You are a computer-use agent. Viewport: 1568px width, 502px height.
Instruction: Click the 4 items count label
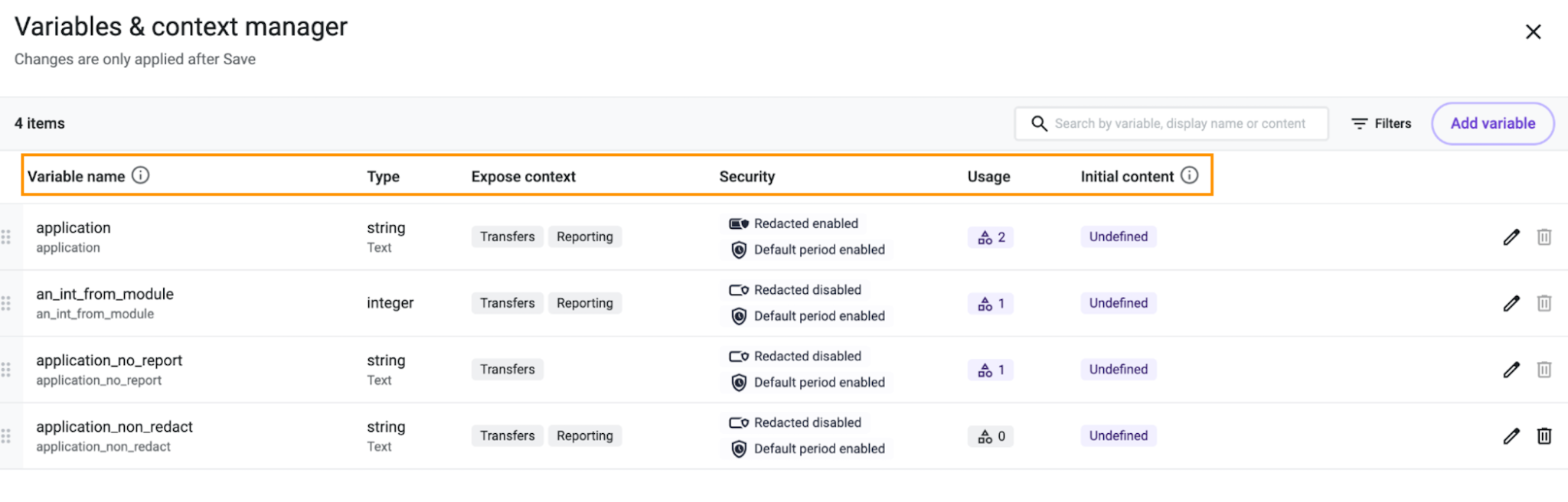click(40, 123)
